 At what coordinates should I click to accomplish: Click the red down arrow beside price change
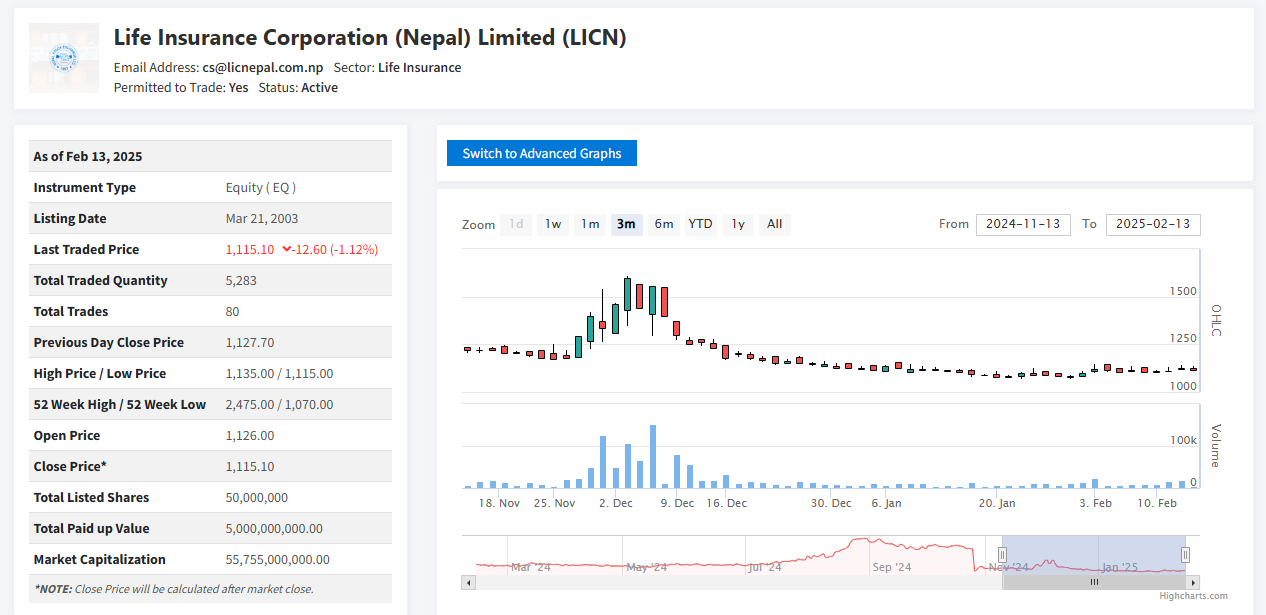(287, 249)
